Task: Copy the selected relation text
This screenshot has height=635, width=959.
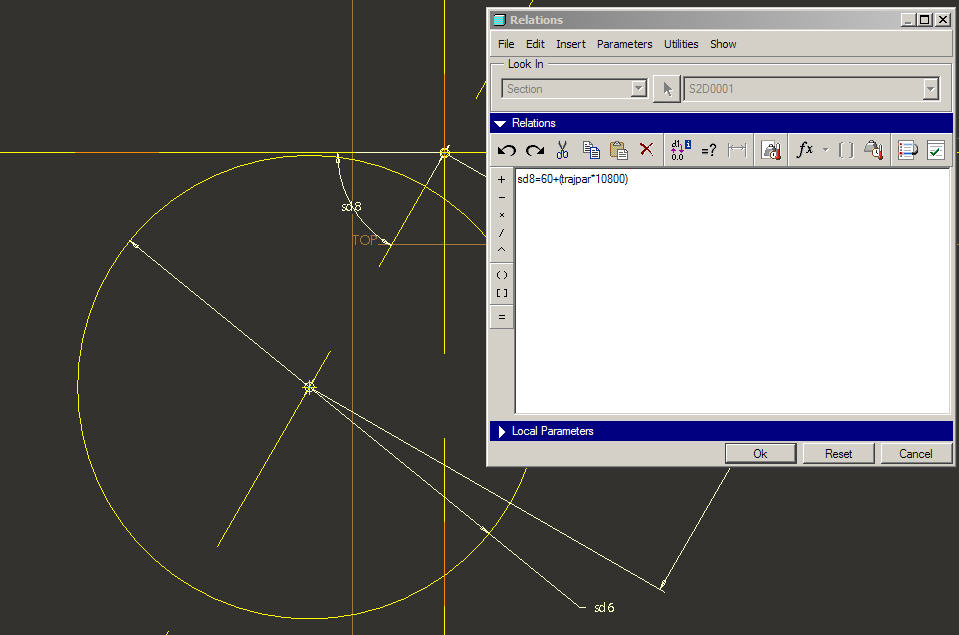Action: 591,150
